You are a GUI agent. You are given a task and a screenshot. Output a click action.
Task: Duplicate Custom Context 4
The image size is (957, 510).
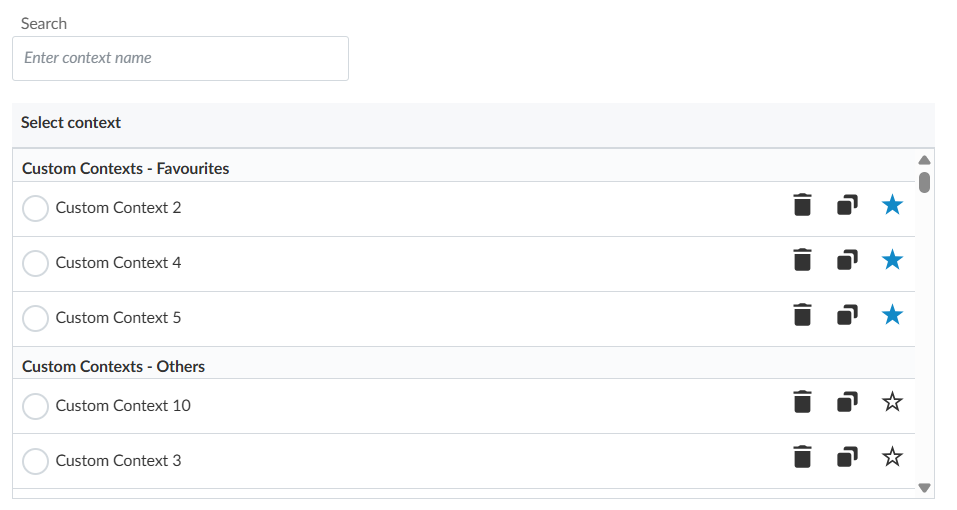[847, 260]
